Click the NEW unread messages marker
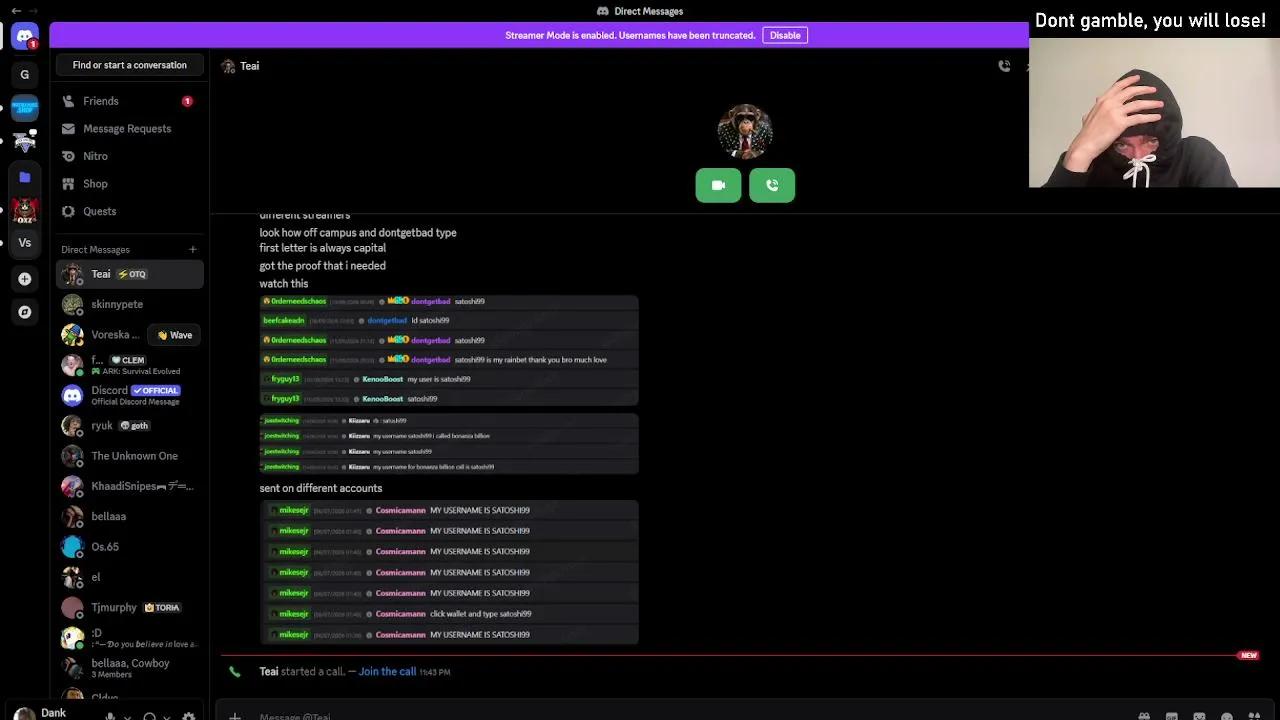 click(x=1248, y=656)
